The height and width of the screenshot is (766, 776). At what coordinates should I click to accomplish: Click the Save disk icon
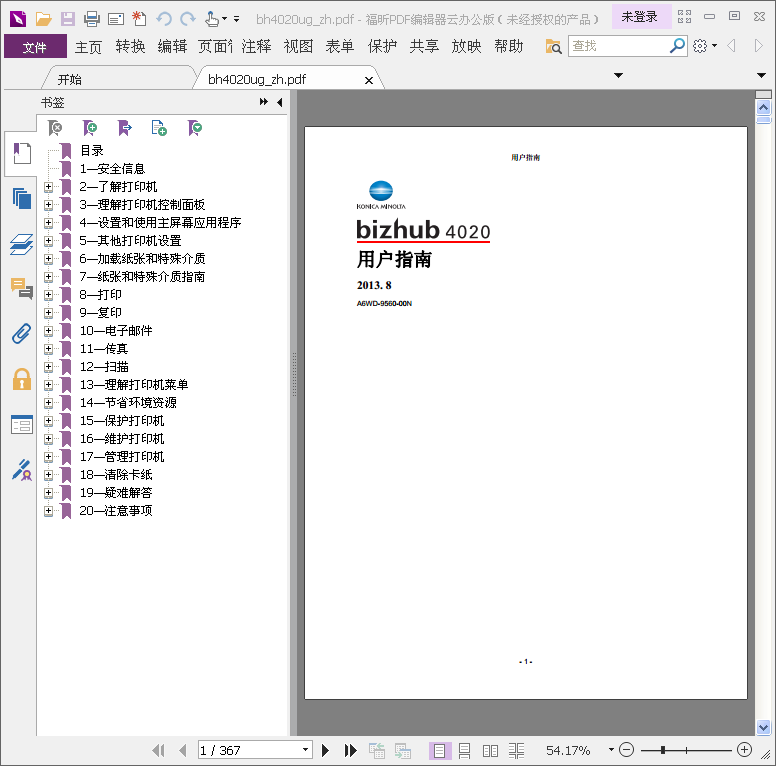click(68, 19)
